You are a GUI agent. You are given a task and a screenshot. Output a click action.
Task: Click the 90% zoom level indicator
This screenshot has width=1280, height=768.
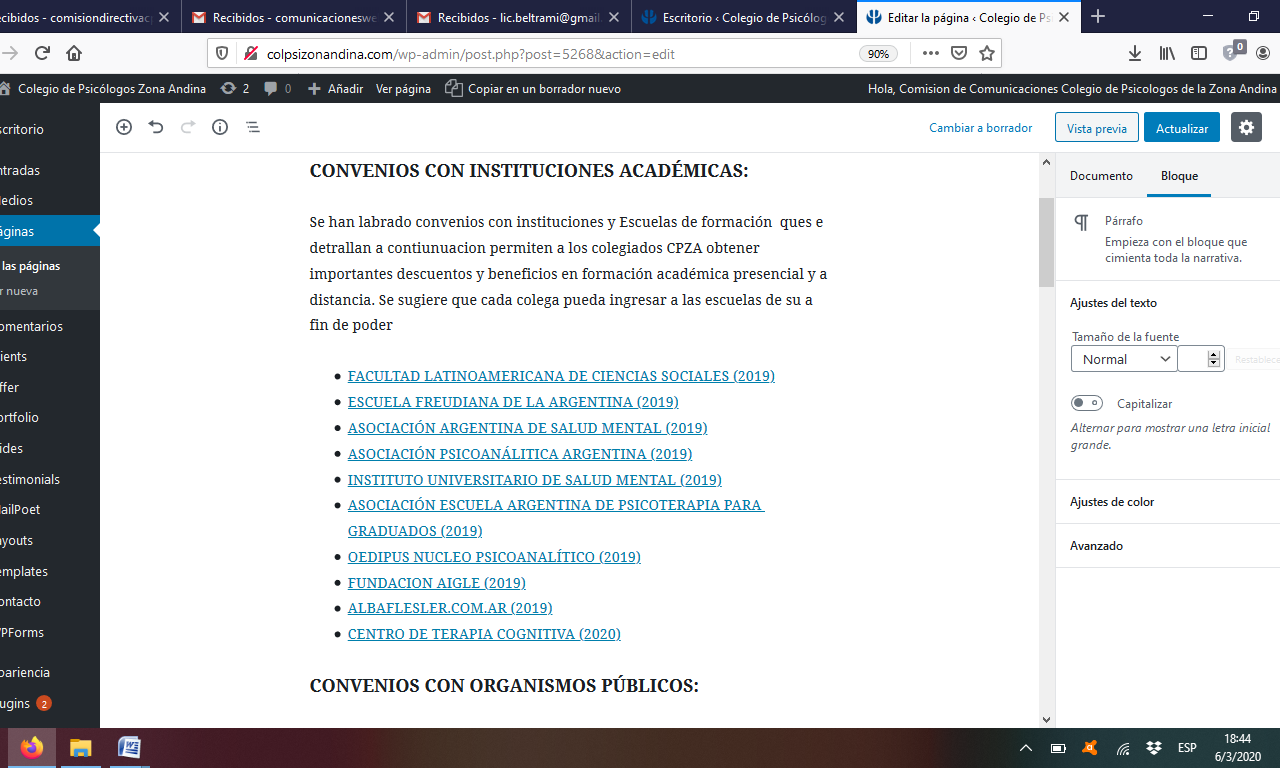click(x=879, y=54)
